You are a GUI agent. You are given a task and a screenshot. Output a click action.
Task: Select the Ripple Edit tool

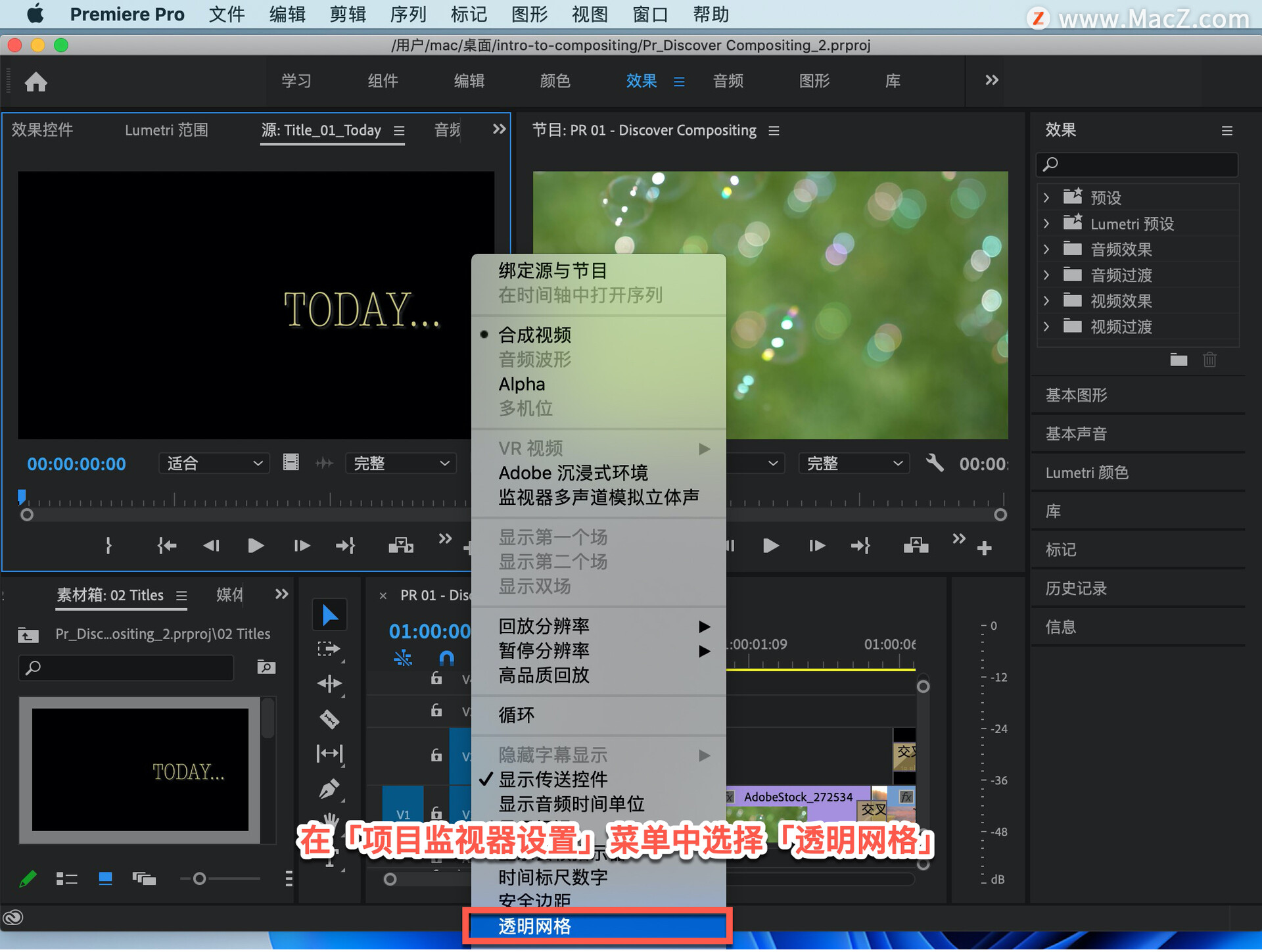(x=329, y=684)
